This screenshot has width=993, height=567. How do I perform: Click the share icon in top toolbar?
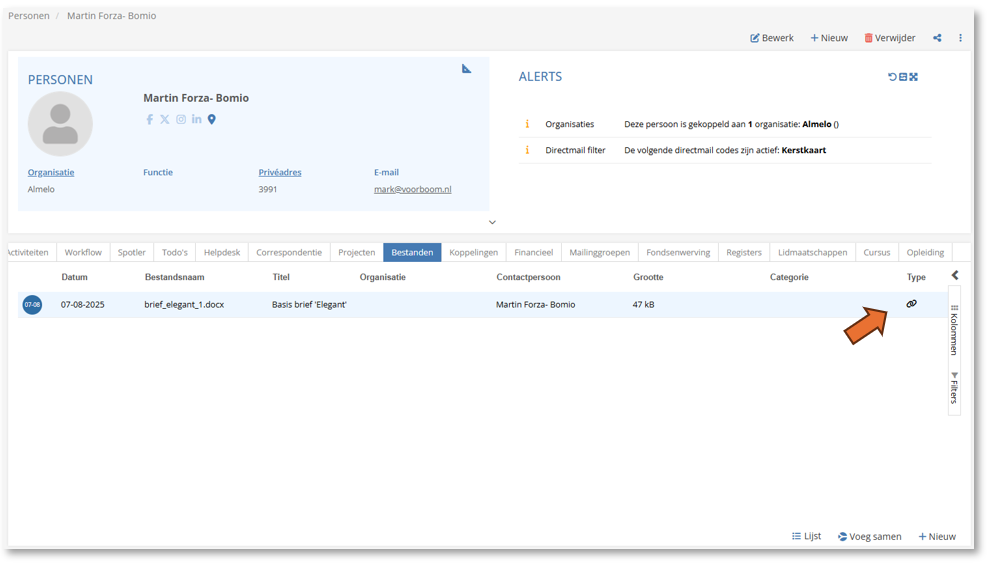coord(937,38)
